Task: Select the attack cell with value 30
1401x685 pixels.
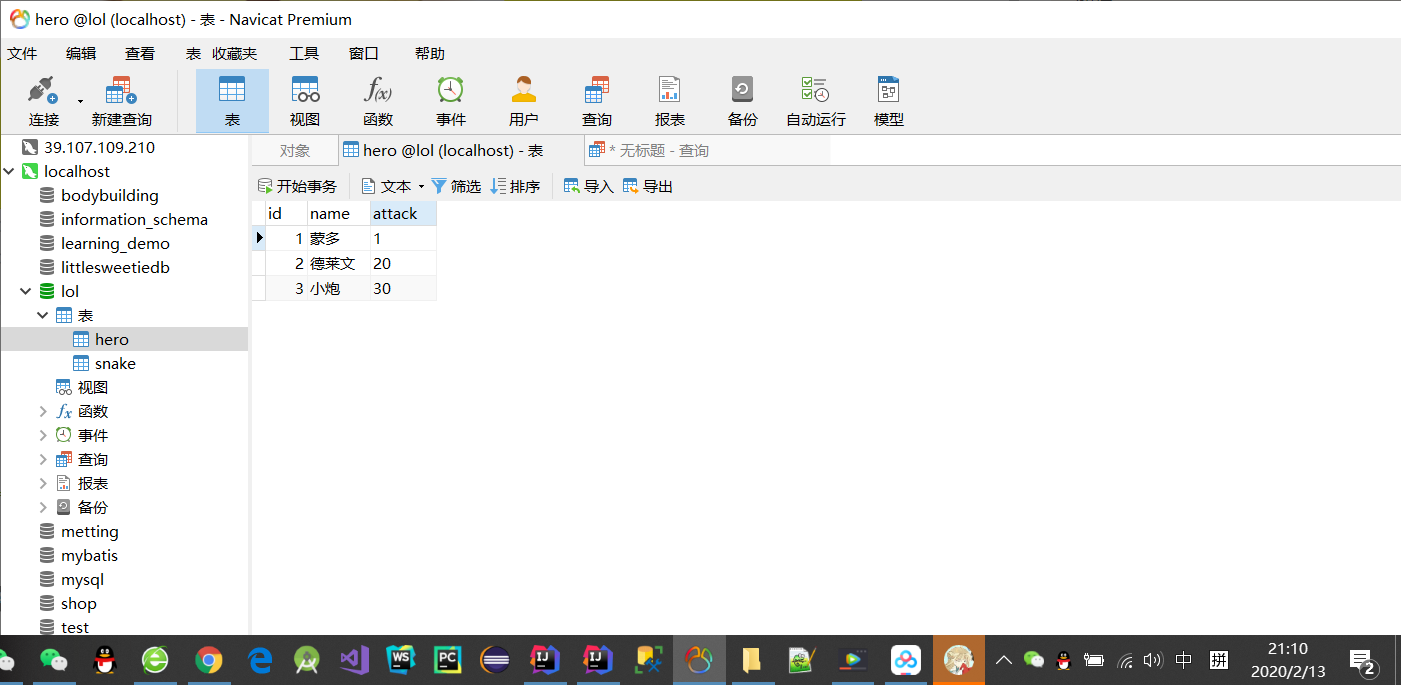Action: [x=403, y=289]
